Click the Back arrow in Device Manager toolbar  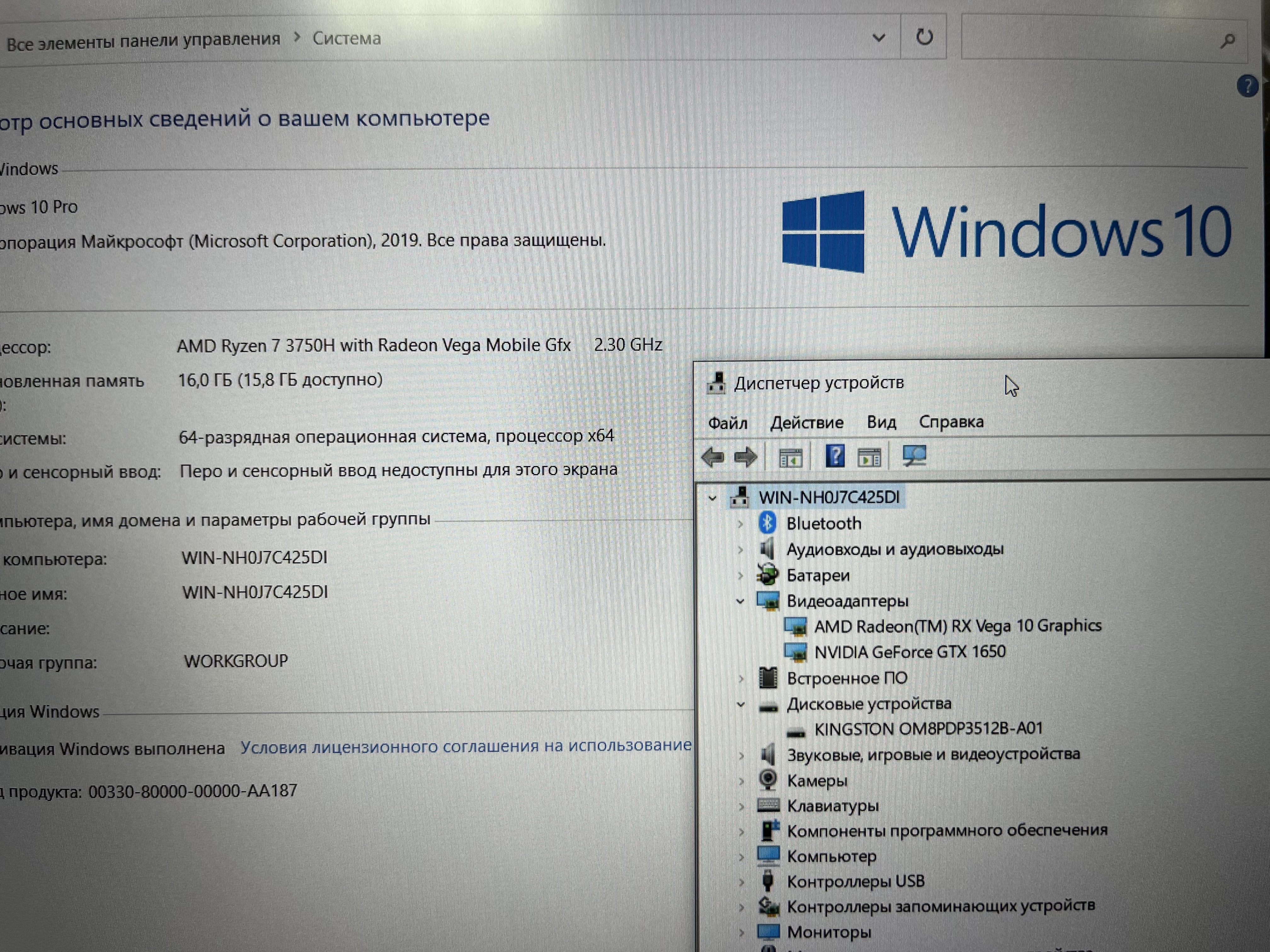713,457
